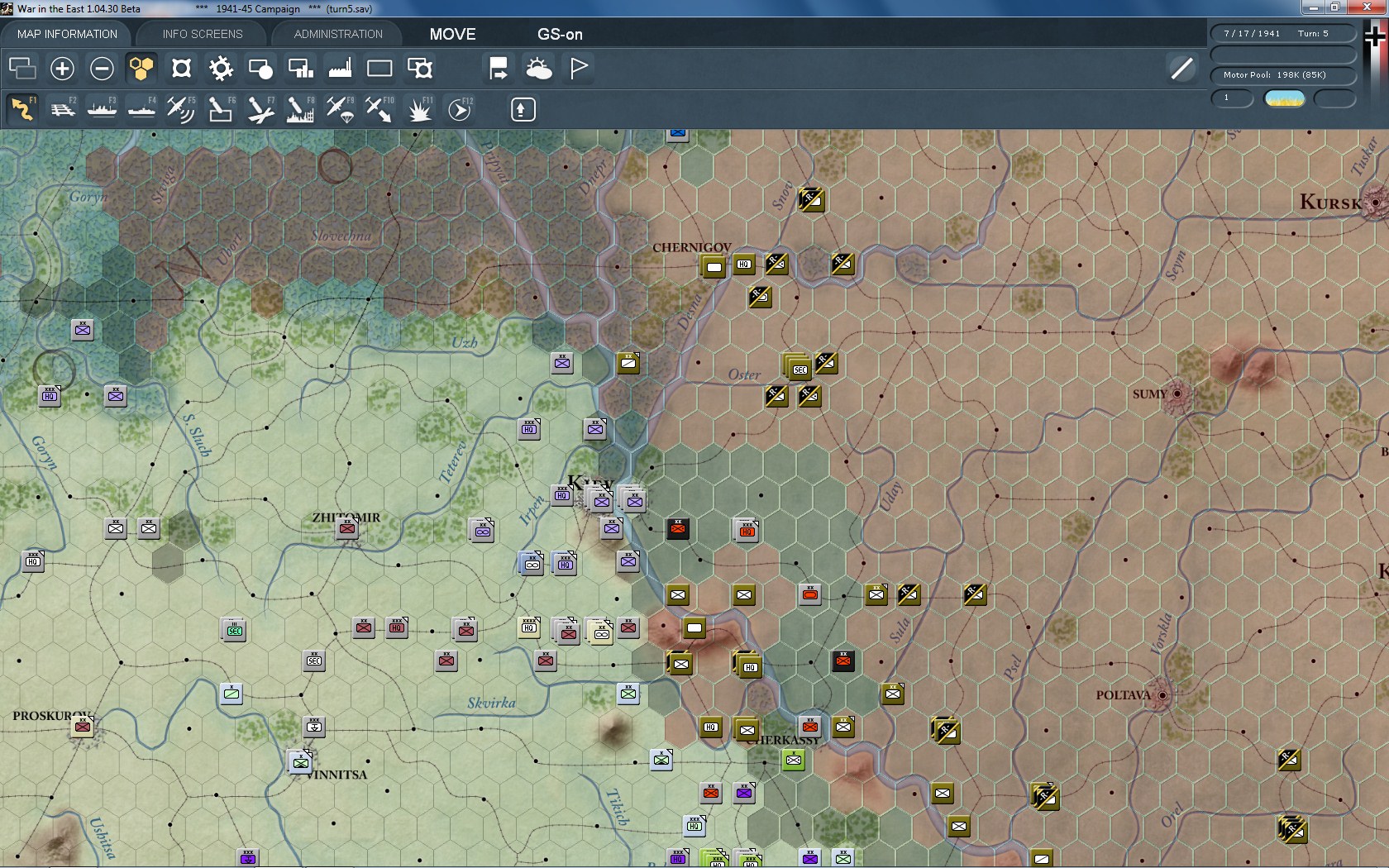
Task: Click the boxed up-arrow icon
Action: (x=523, y=109)
